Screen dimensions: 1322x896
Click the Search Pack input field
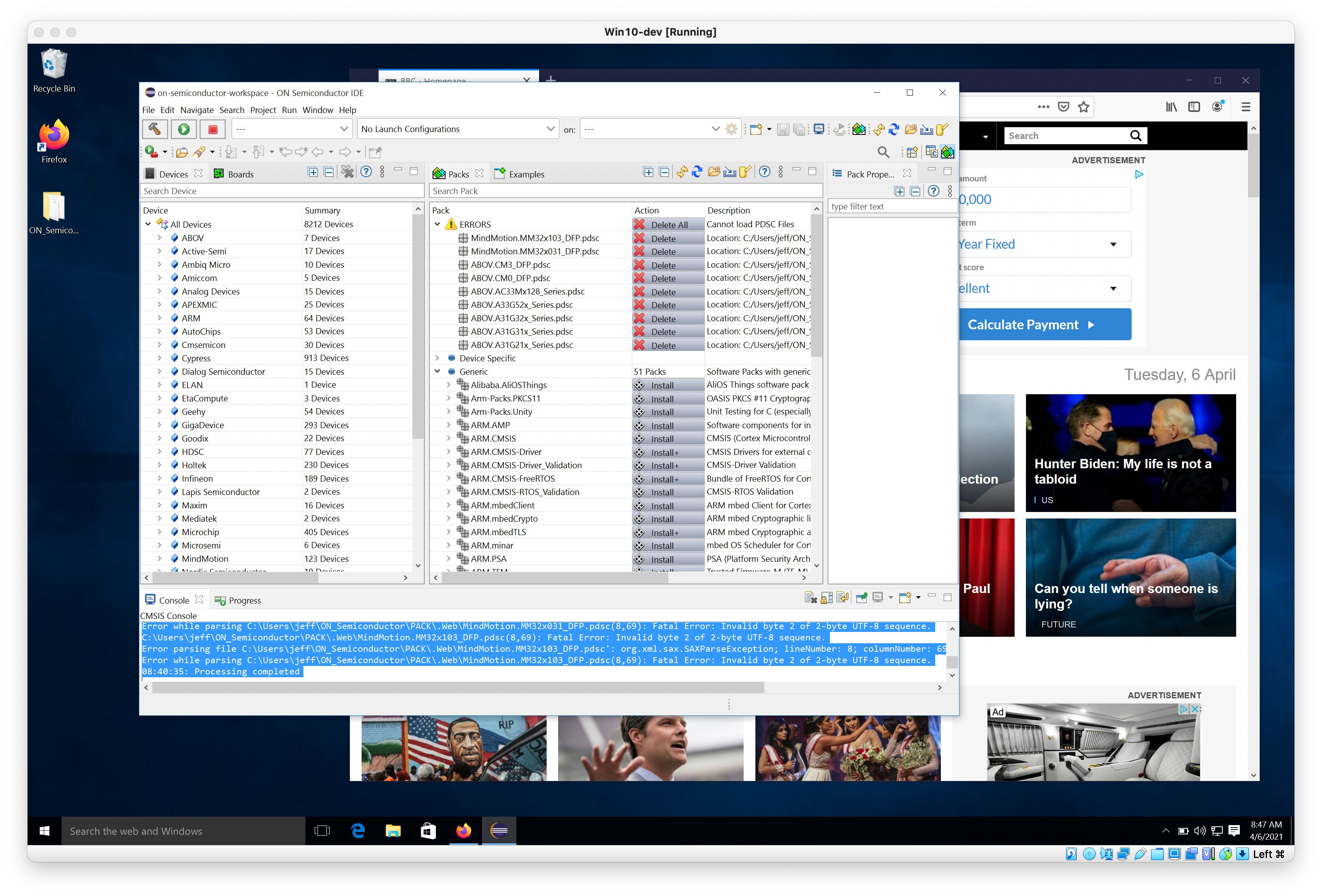626,191
